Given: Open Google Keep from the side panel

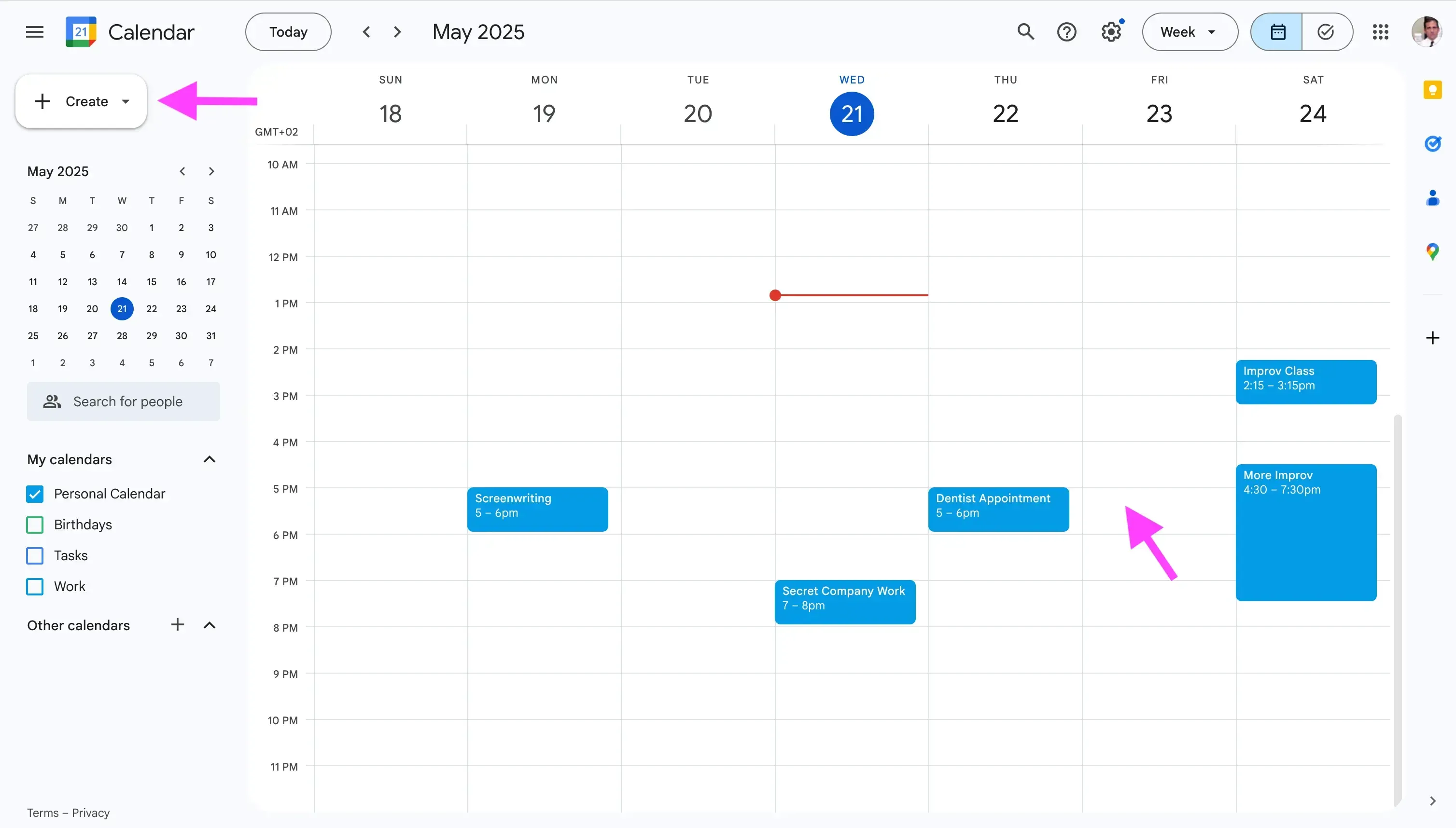Looking at the screenshot, I should pos(1433,89).
